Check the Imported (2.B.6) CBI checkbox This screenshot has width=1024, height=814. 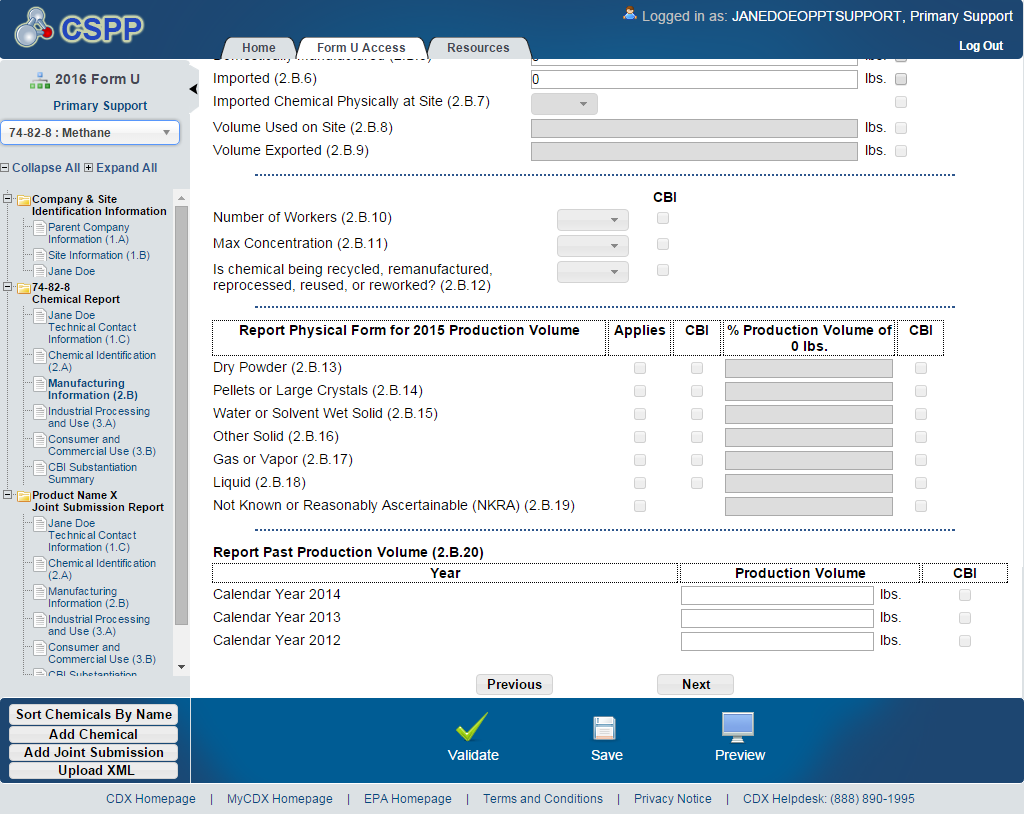tap(901, 79)
